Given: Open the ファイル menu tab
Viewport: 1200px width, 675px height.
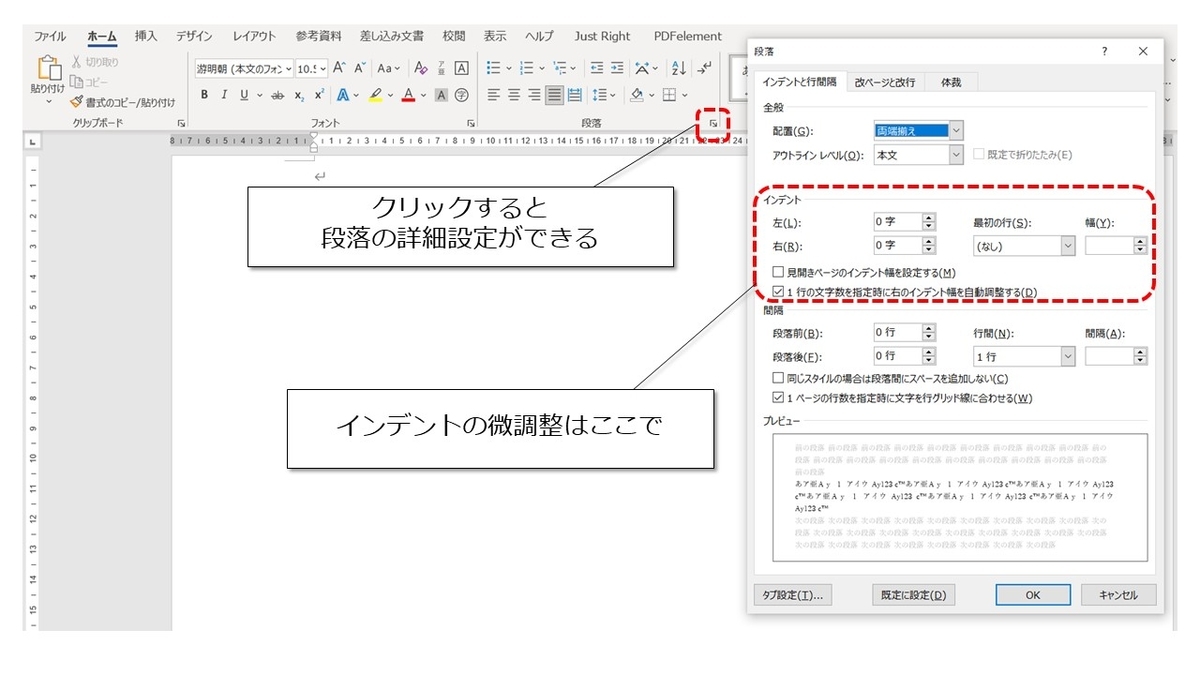Looking at the screenshot, I should pyautogui.click(x=50, y=36).
